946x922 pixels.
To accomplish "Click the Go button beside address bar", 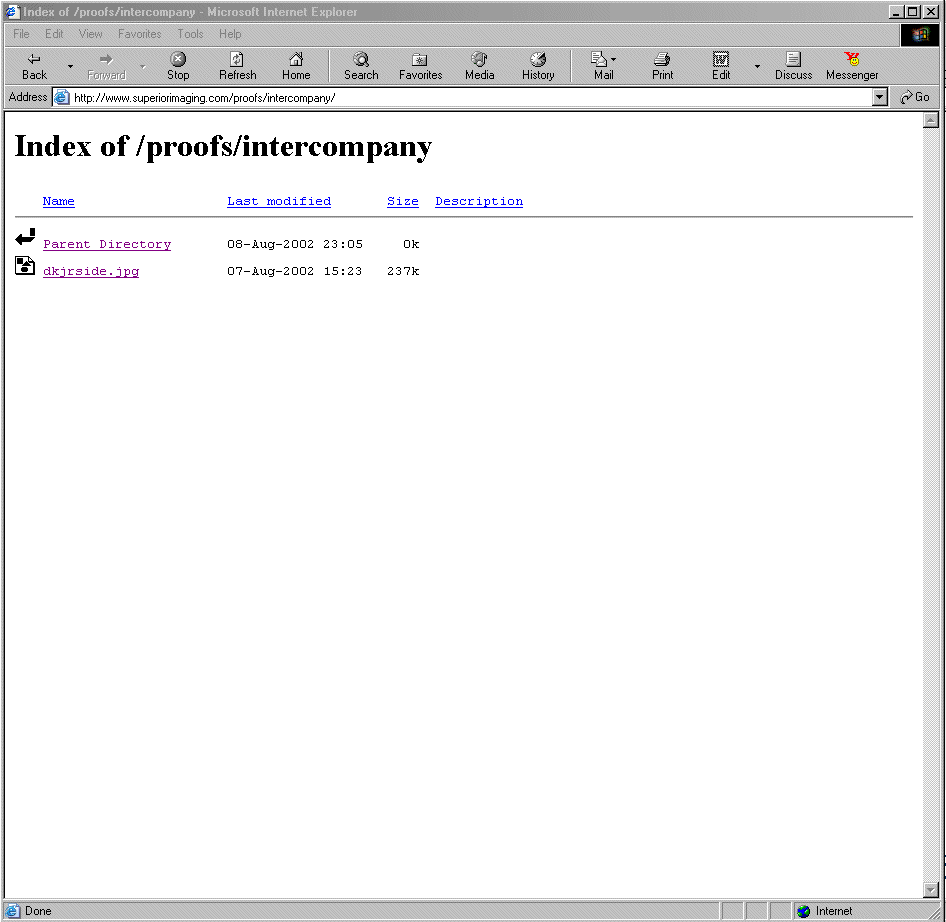I will pyautogui.click(x=915, y=97).
